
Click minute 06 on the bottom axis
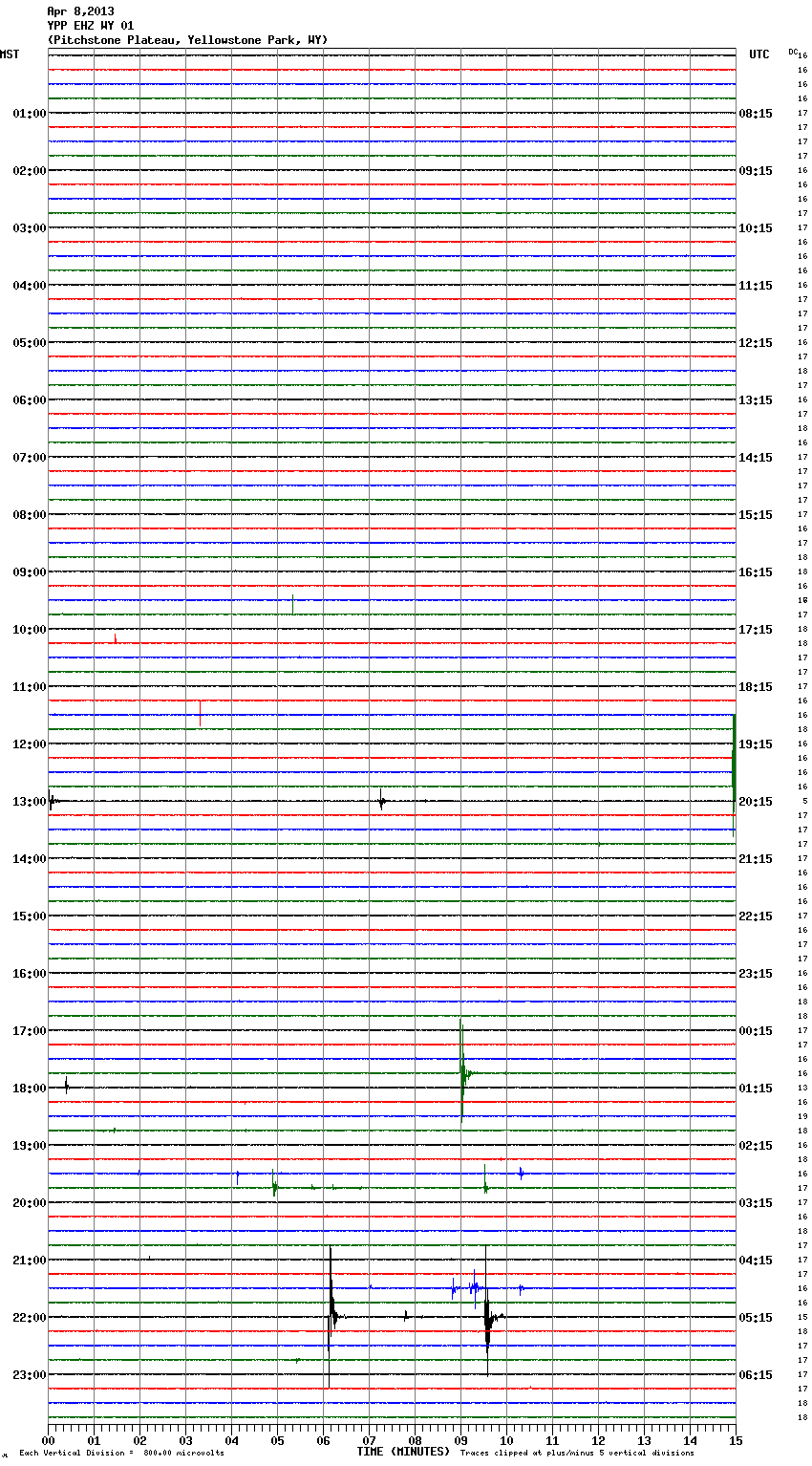point(323,1440)
